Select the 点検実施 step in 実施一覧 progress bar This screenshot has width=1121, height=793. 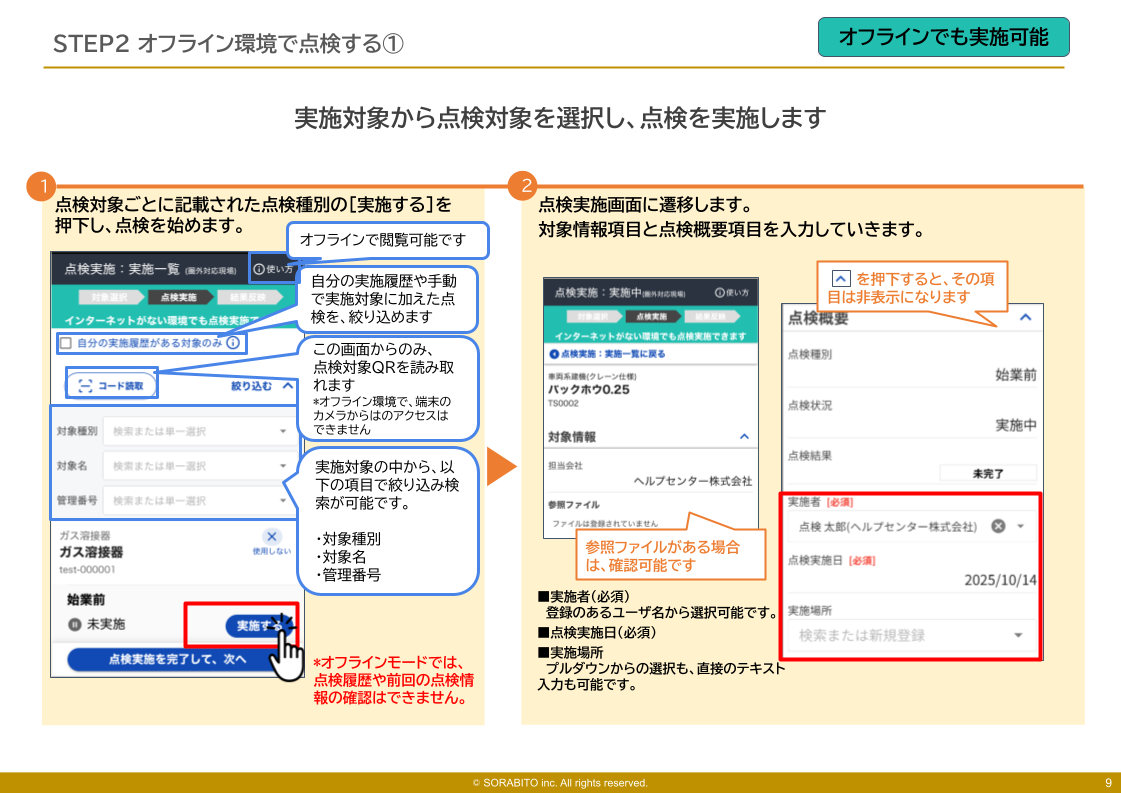coord(178,297)
